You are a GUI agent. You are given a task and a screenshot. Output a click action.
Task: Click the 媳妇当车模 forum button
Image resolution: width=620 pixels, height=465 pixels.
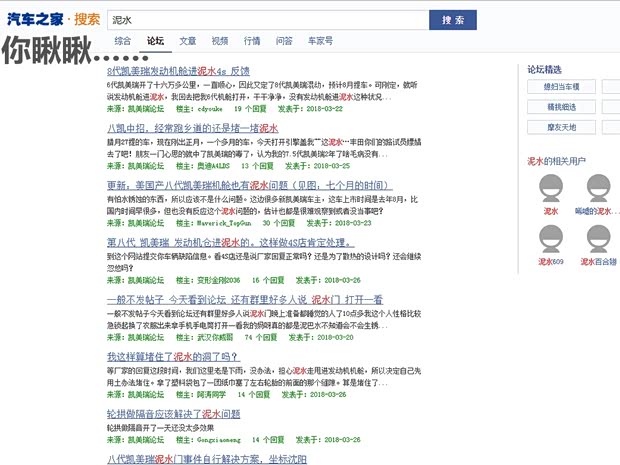click(x=561, y=87)
